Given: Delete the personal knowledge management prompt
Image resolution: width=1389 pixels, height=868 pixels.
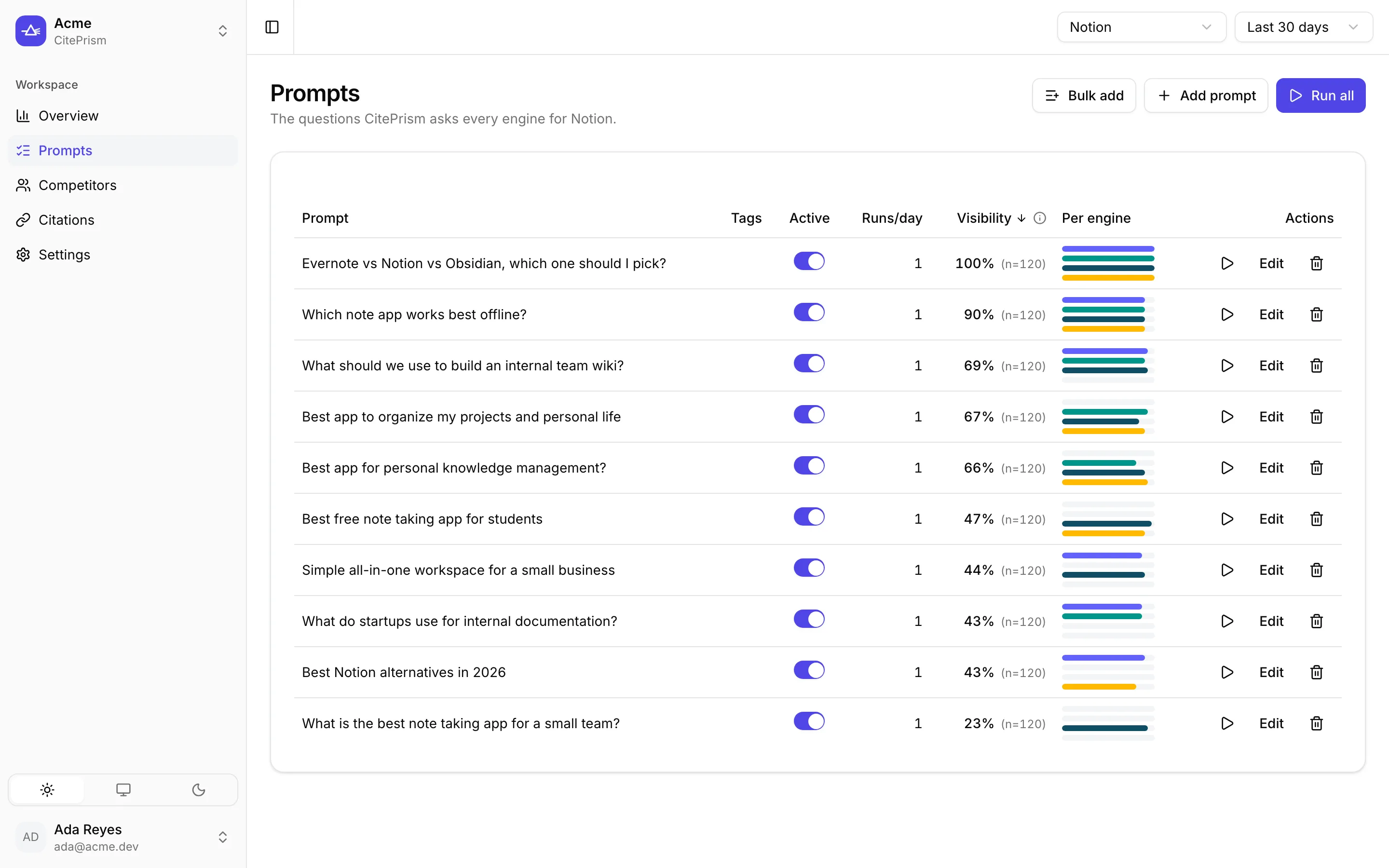Looking at the screenshot, I should 1316,468.
